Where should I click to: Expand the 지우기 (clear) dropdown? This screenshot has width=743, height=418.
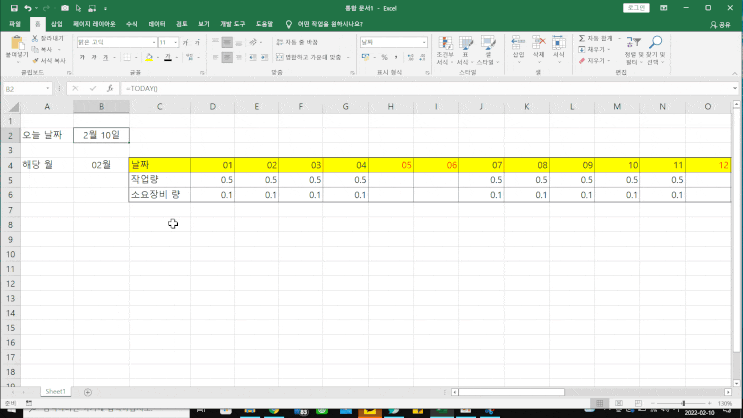tap(608, 61)
